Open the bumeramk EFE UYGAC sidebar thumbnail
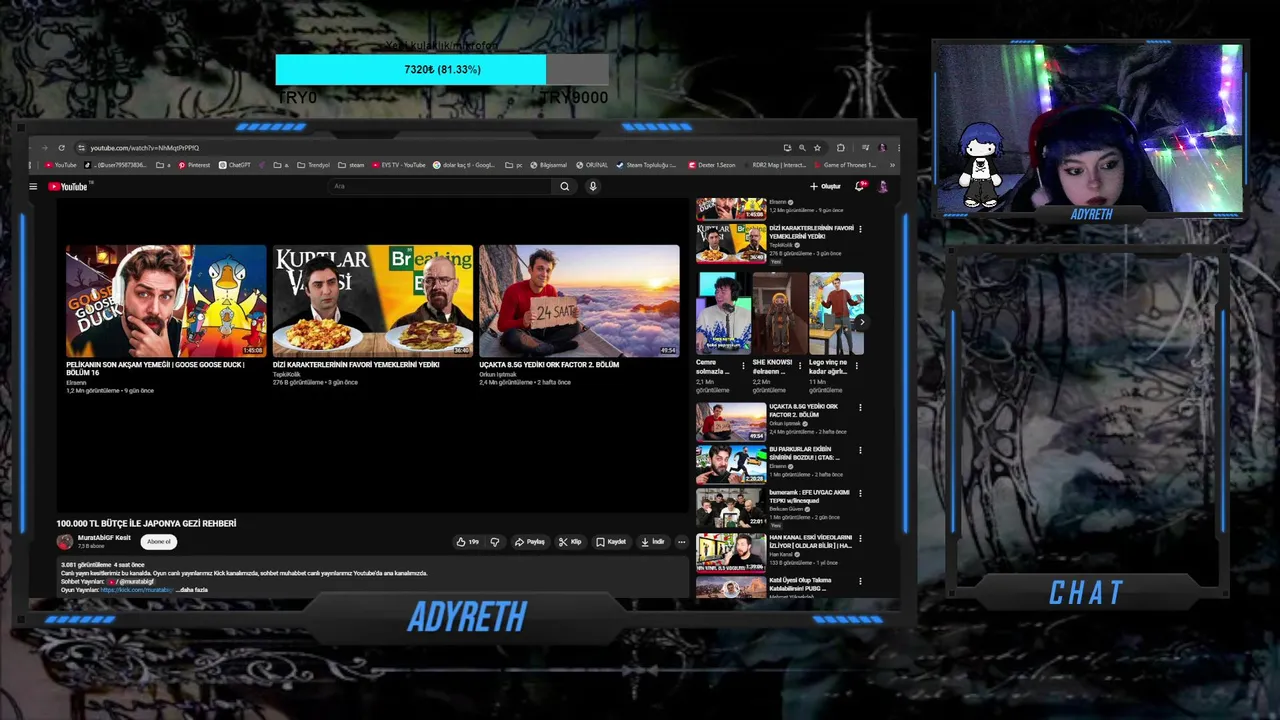The image size is (1280, 720). [x=731, y=508]
